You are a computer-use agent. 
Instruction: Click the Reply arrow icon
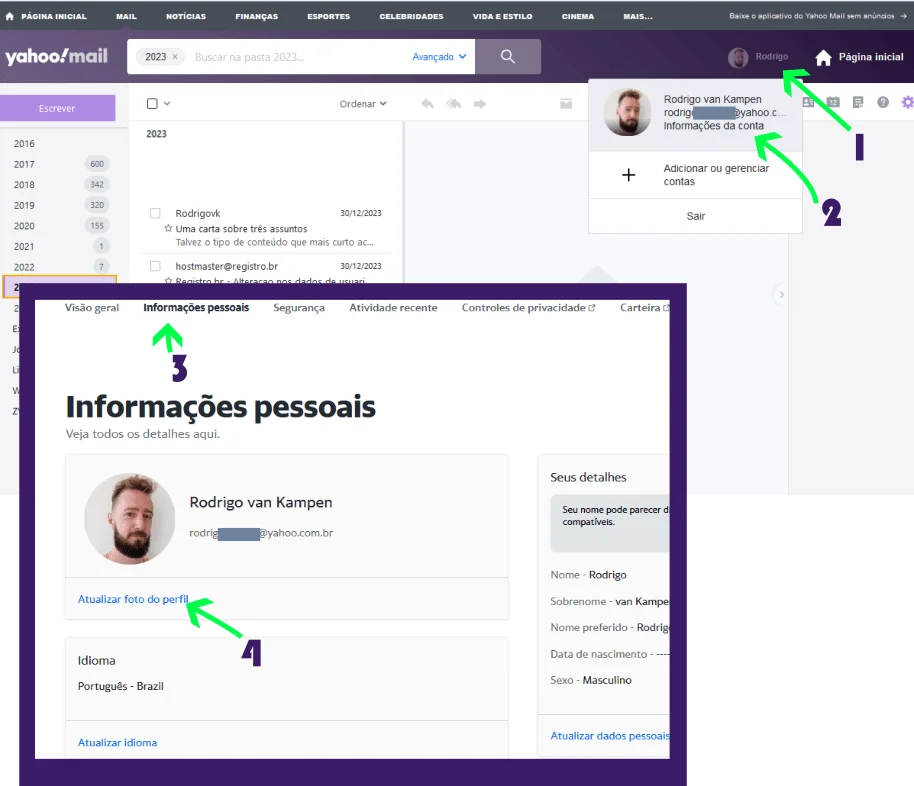[427, 104]
